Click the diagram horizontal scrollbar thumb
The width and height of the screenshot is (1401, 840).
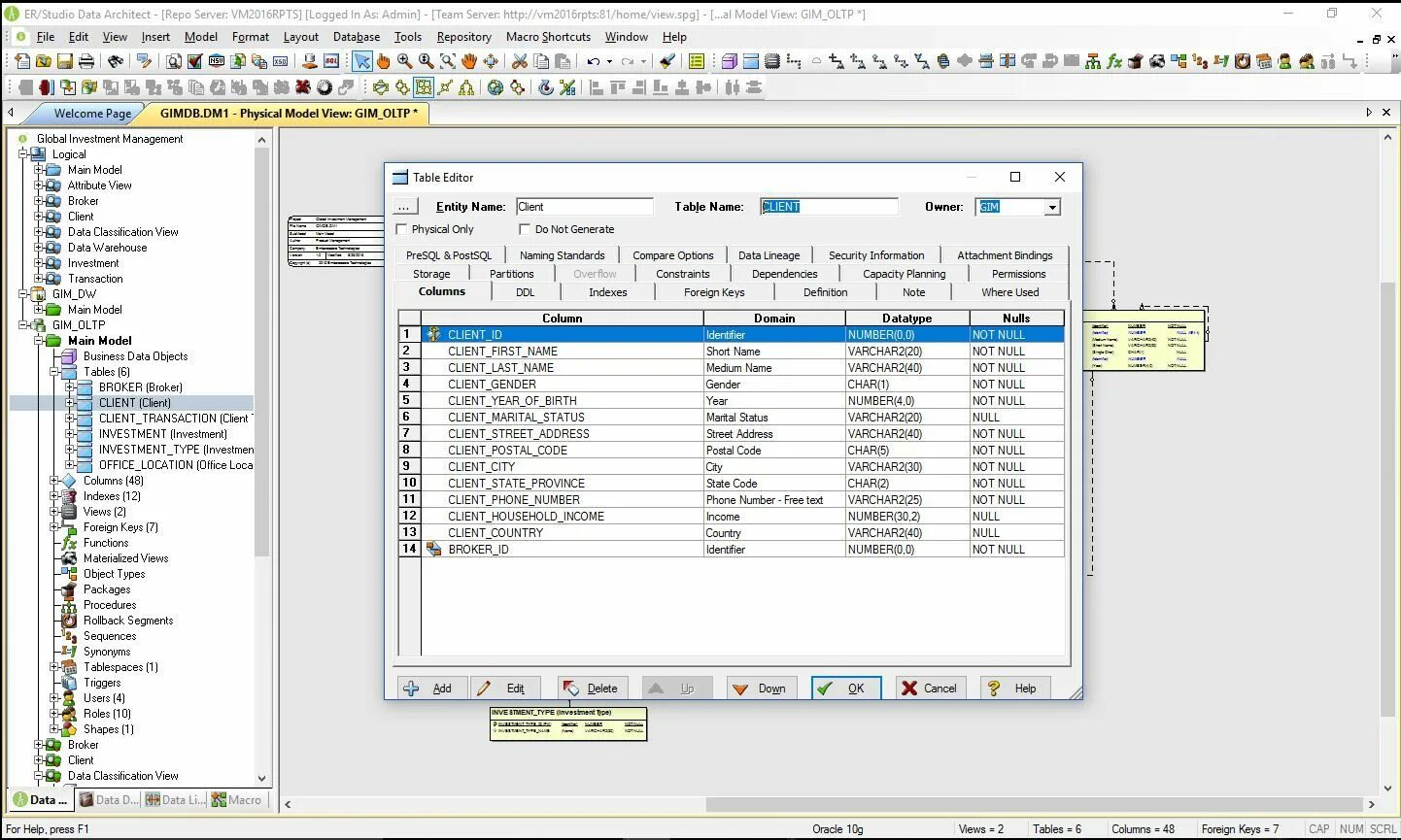pyautogui.click(x=1033, y=804)
